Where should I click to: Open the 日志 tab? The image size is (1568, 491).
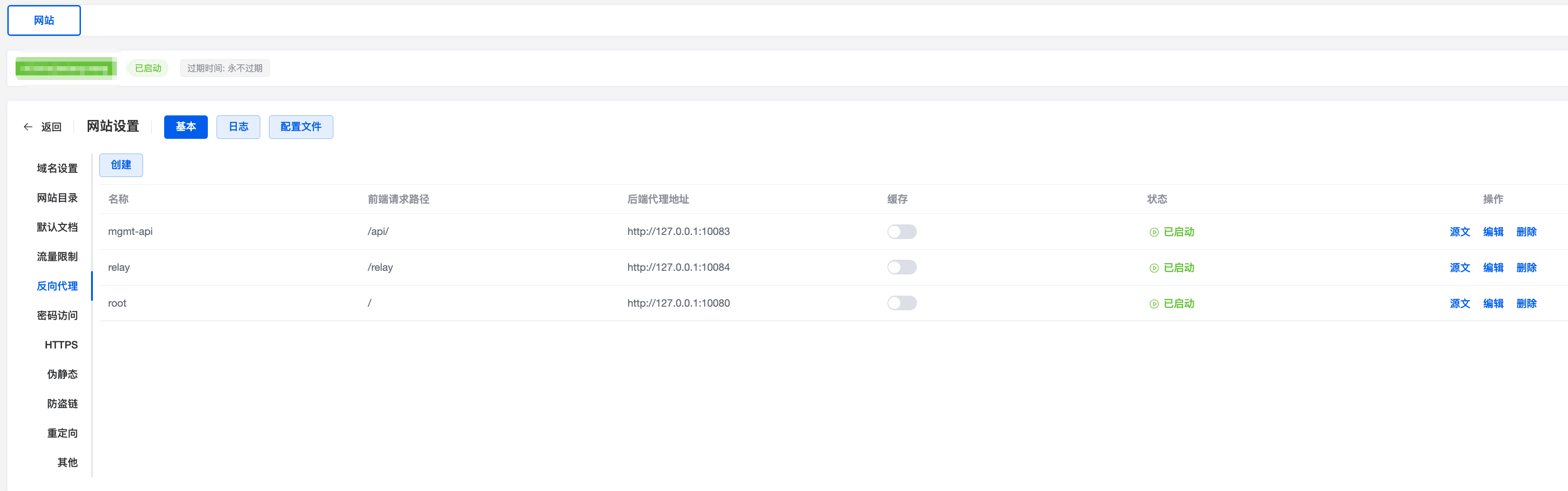coord(238,126)
